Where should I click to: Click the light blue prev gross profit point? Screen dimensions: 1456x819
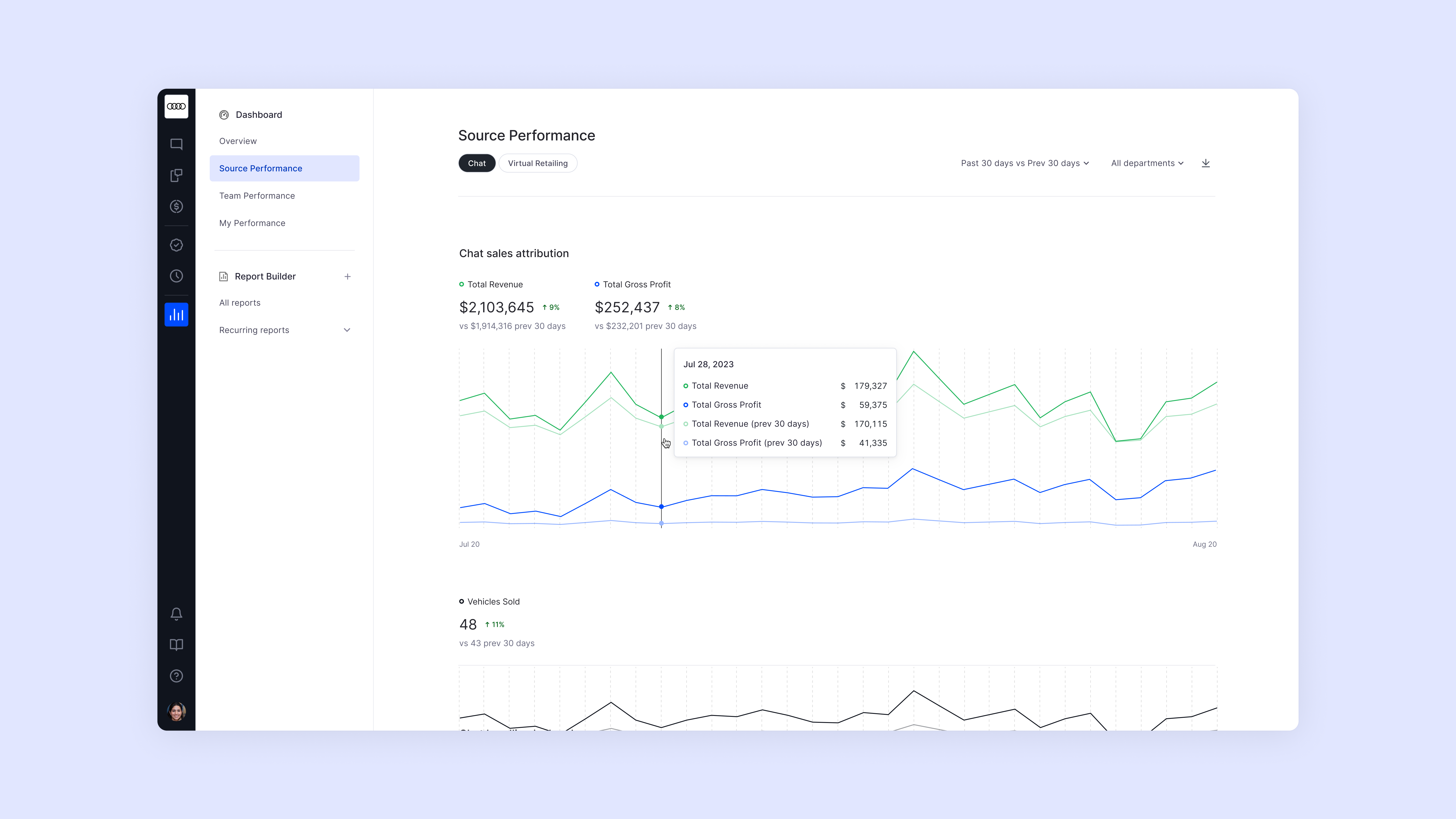(661, 523)
